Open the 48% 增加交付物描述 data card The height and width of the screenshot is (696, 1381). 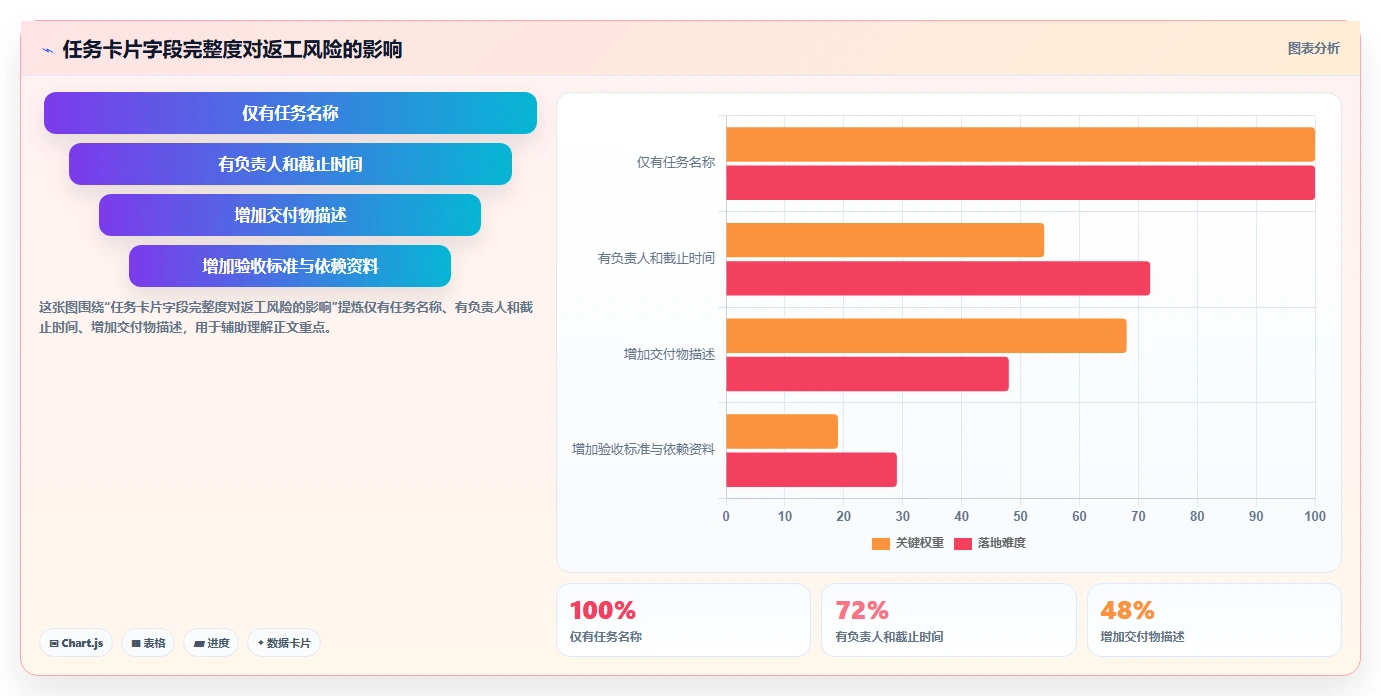[x=1214, y=620]
